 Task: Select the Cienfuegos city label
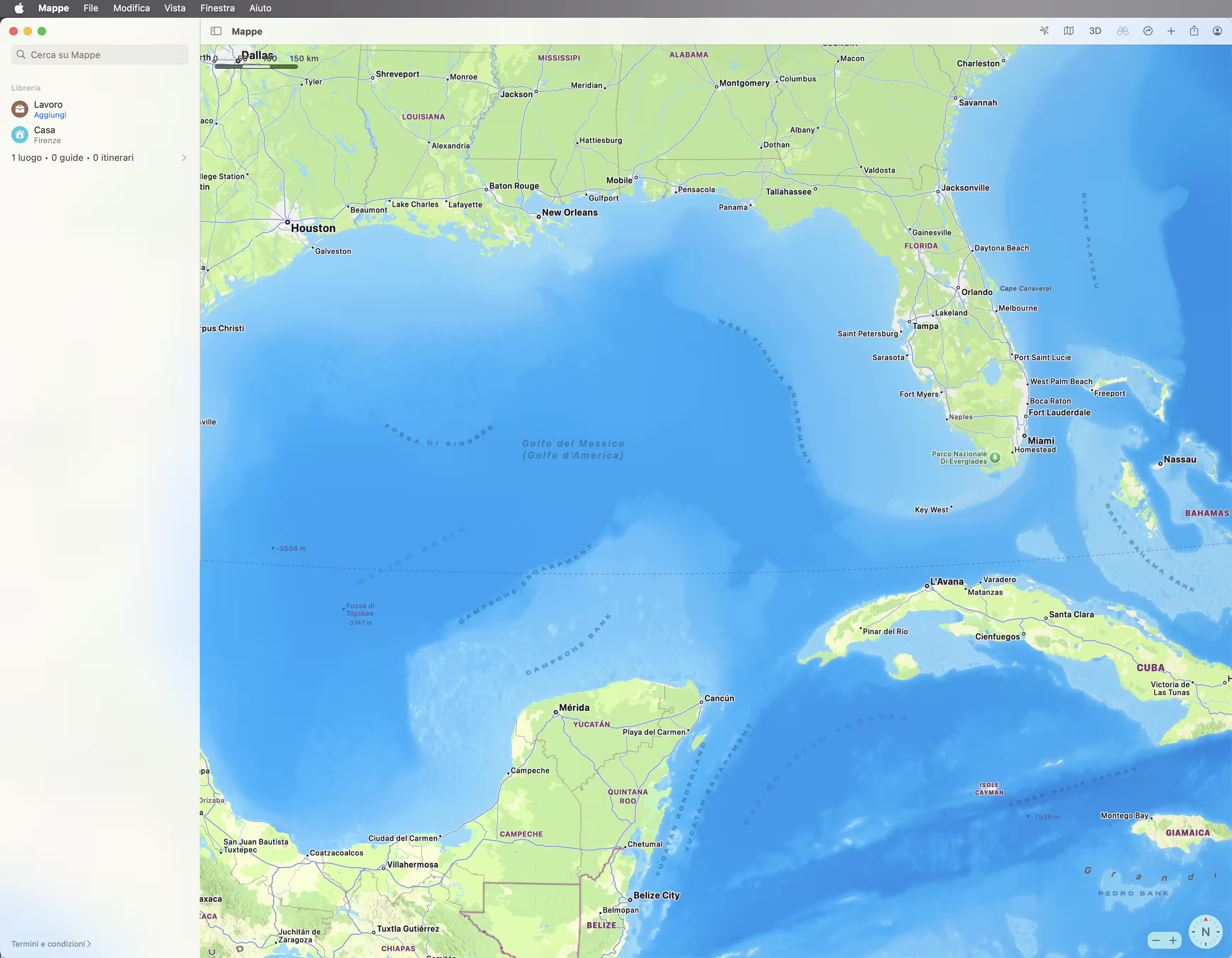pos(998,637)
